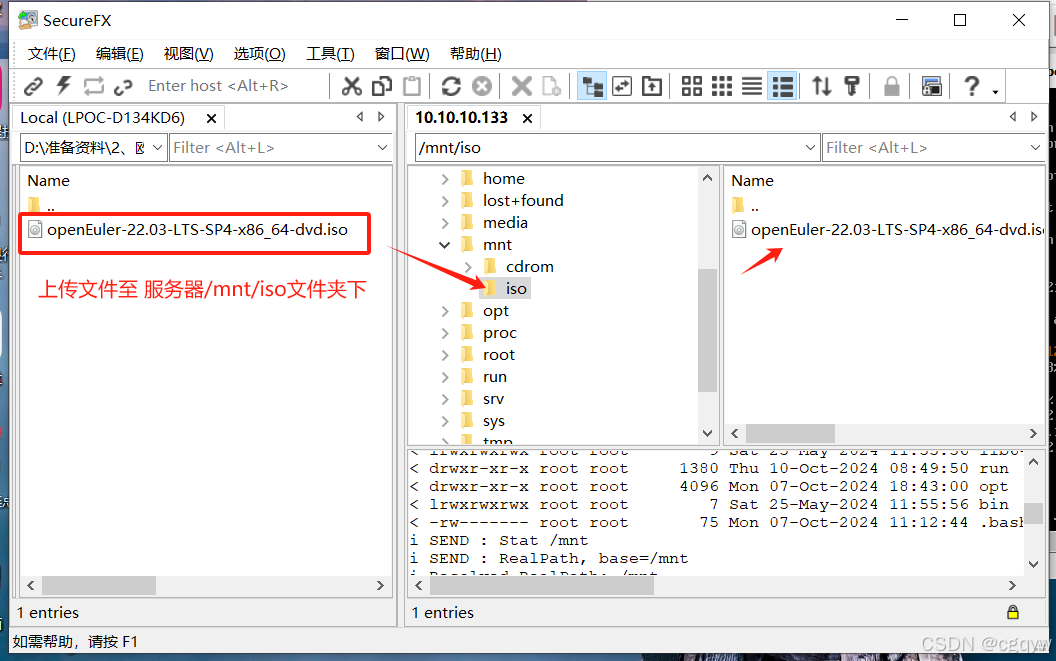This screenshot has width=1056, height=661.
Task: Click the Stop transfer icon
Action: (x=482, y=86)
